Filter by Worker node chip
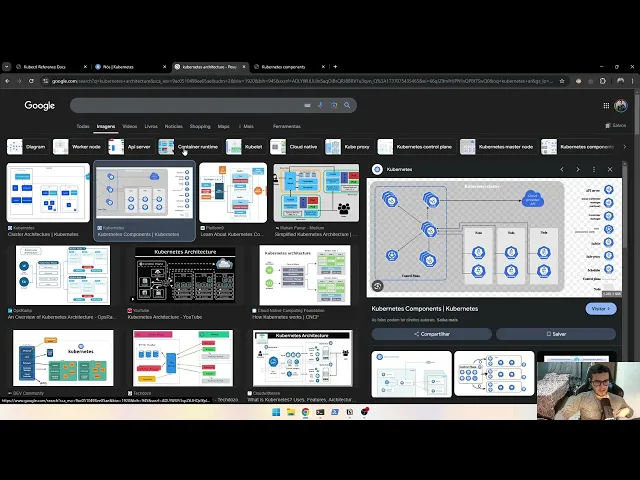Screen dimensions: 640x480 [78, 147]
